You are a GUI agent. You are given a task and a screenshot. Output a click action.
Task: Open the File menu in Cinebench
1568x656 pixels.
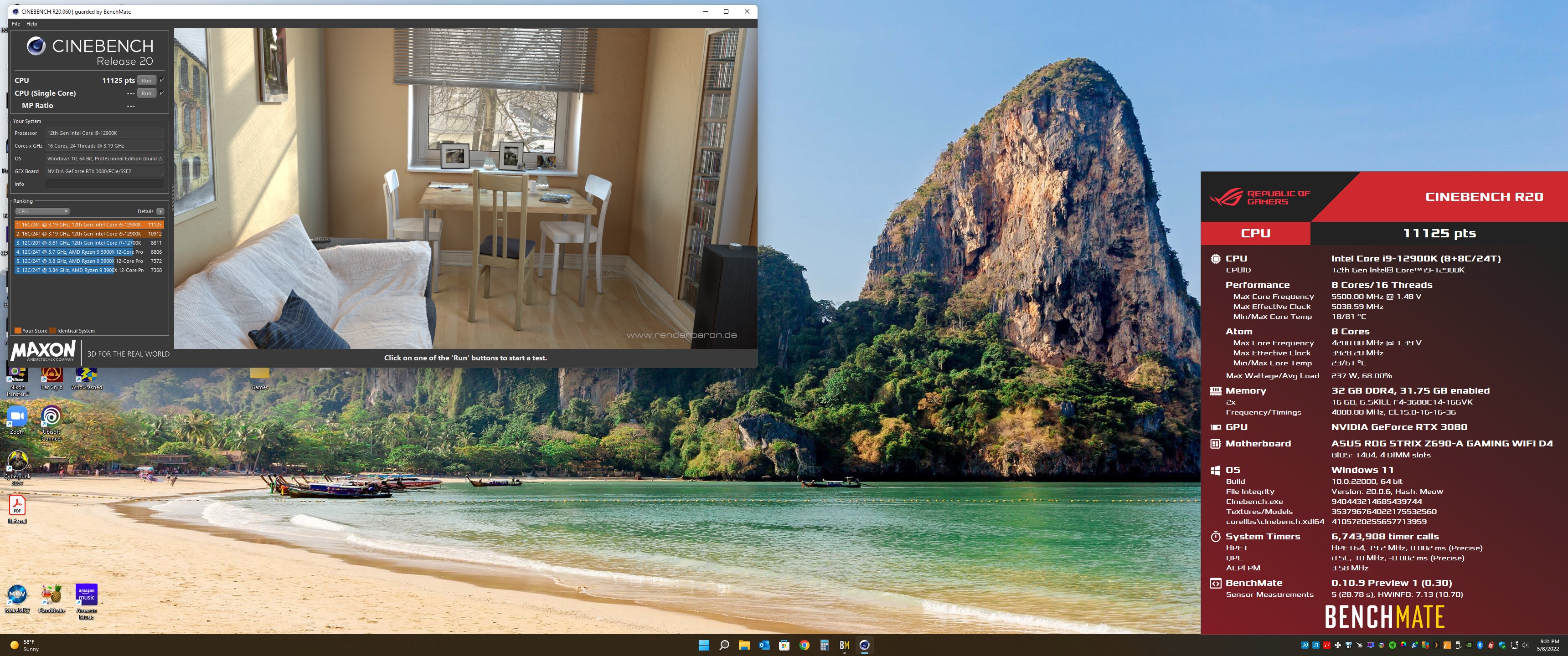coord(16,24)
